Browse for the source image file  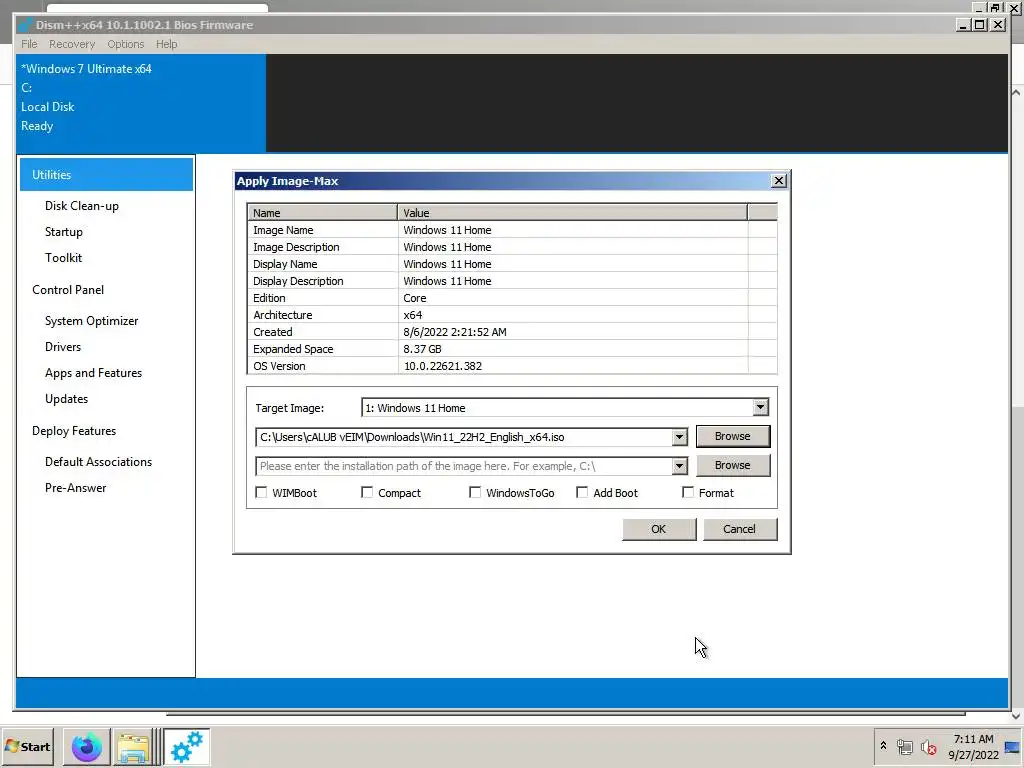point(733,436)
